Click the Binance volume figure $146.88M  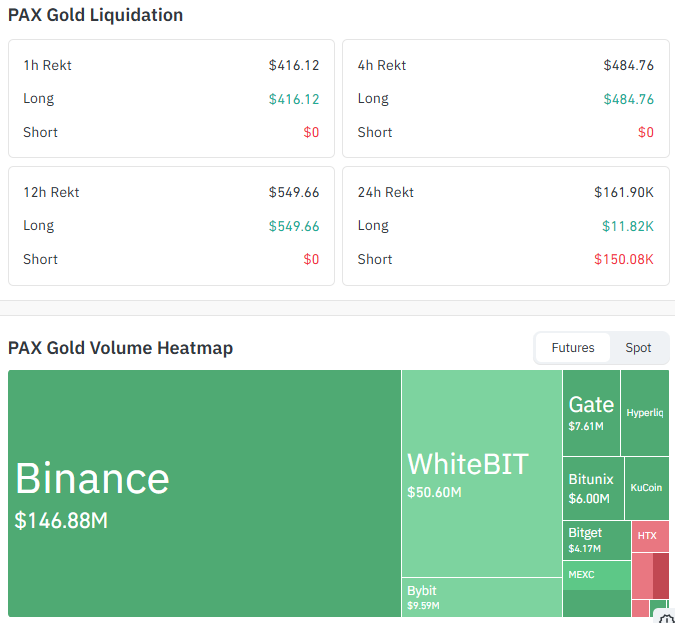pos(61,521)
